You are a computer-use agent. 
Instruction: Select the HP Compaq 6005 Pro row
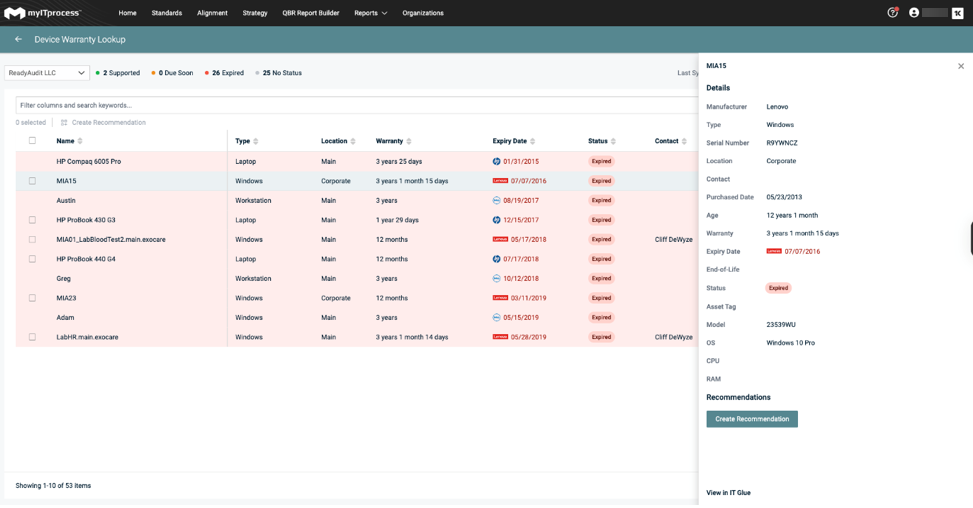357,161
